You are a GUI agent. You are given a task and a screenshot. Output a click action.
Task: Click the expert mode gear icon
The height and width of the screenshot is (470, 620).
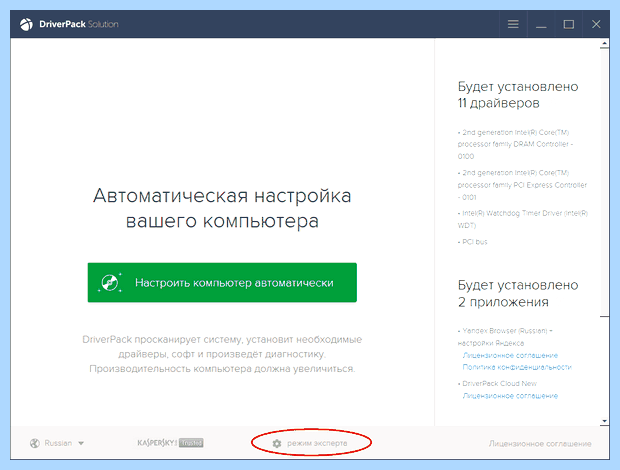[x=277, y=444]
